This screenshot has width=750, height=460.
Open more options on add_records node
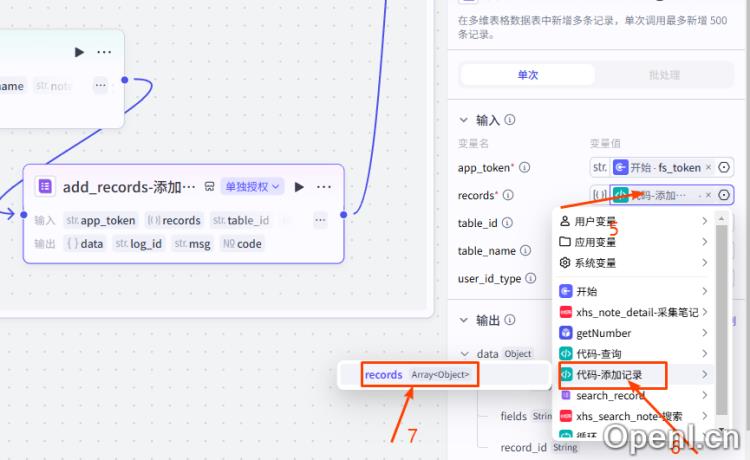tap(324, 187)
